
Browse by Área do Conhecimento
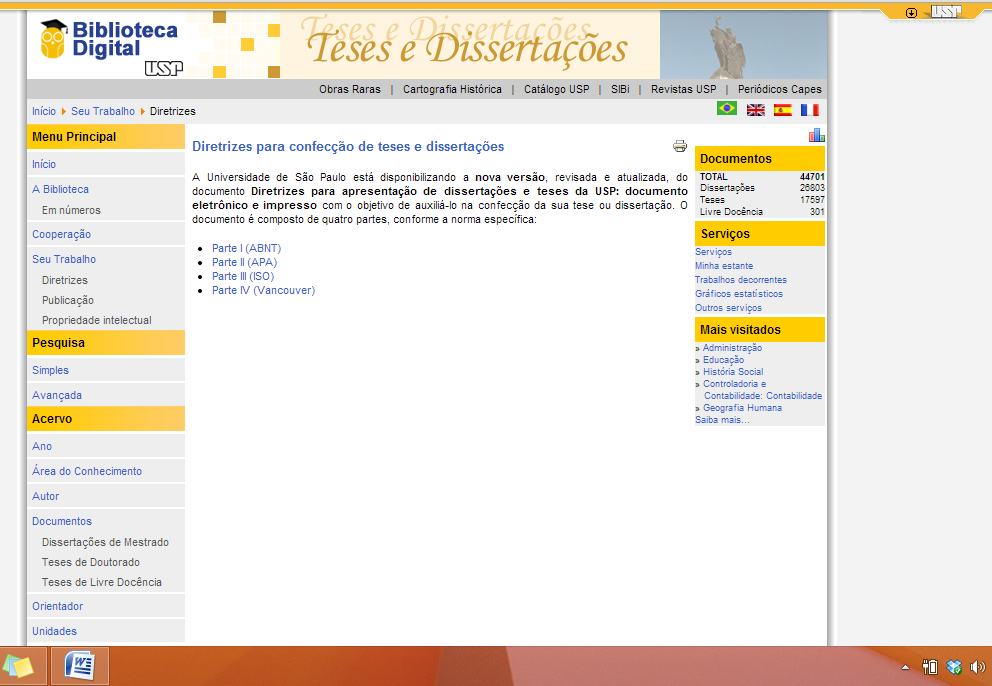(87, 471)
